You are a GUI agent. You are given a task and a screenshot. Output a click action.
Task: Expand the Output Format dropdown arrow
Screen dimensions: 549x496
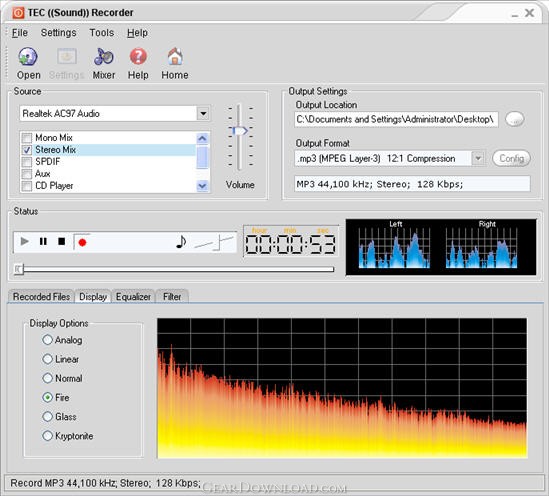478,158
